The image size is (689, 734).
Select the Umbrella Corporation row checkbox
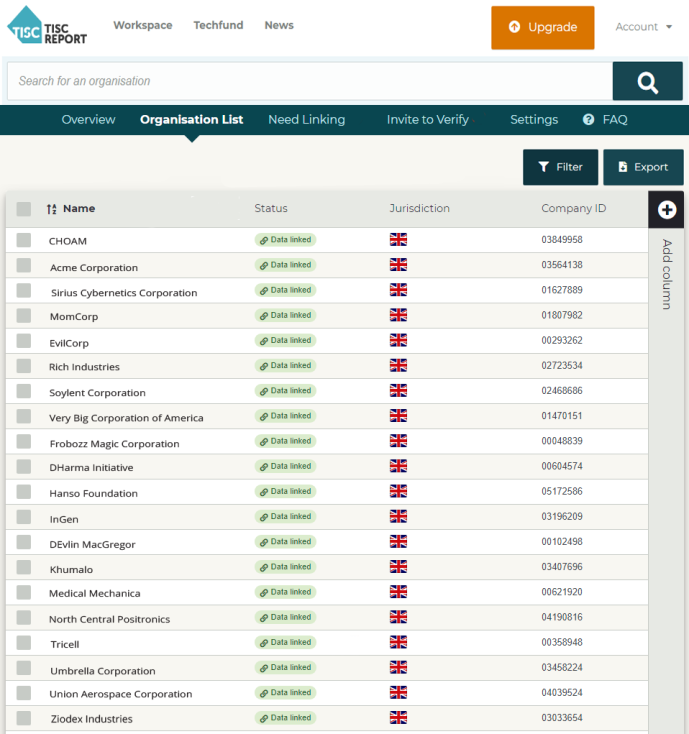pos(24,668)
